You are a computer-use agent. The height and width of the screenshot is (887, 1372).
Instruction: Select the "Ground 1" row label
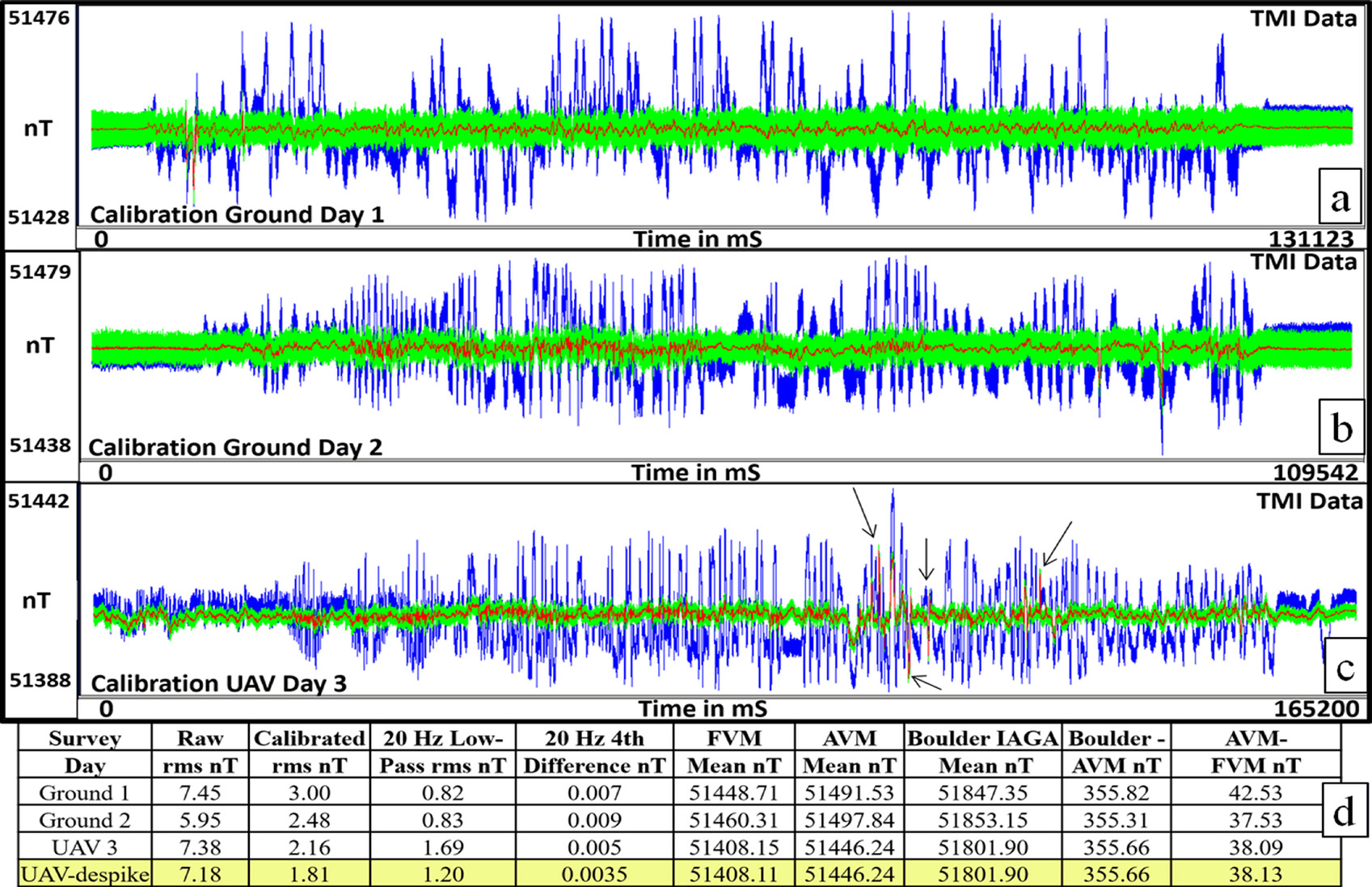coord(82,792)
